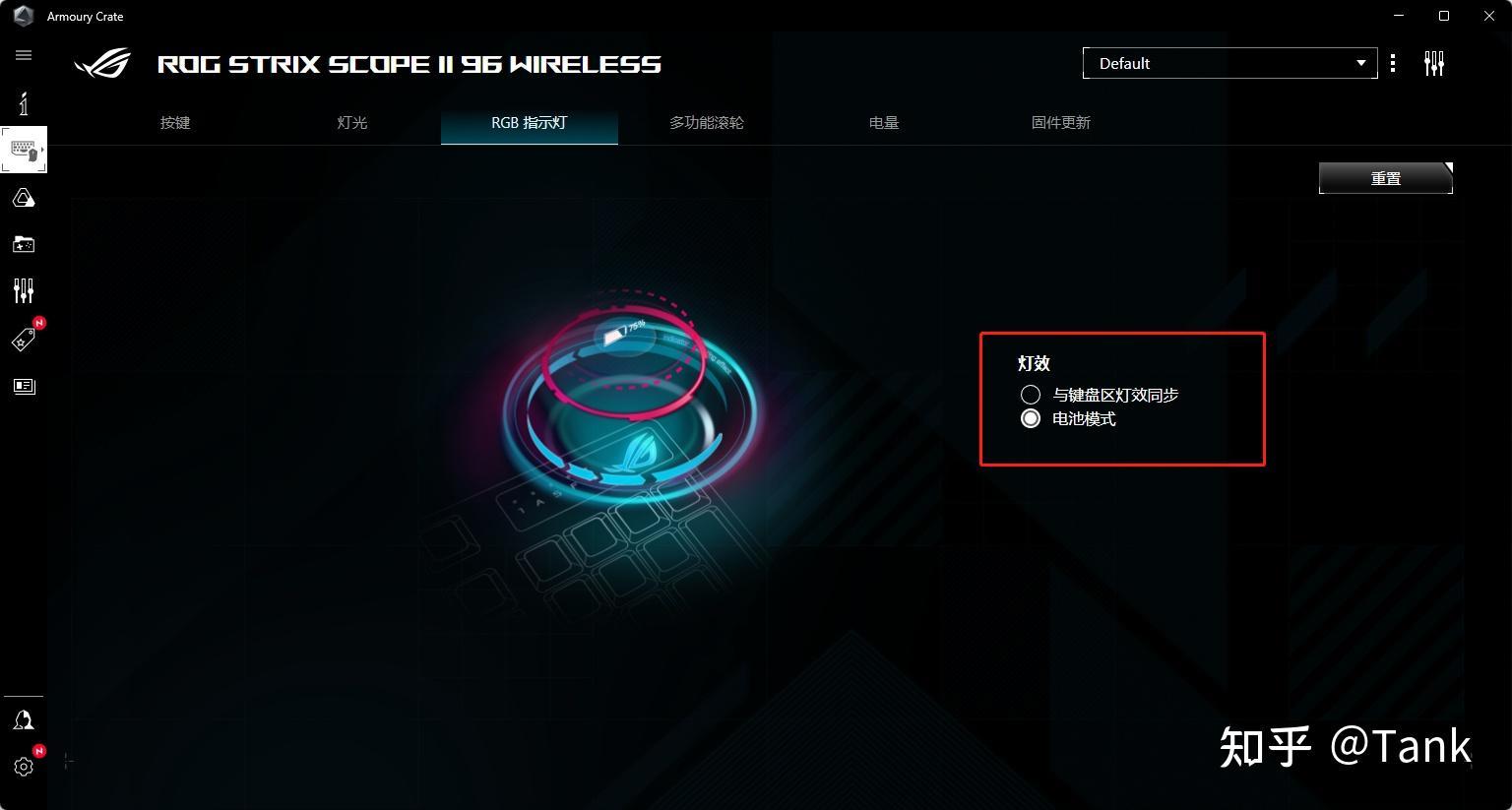This screenshot has height=810, width=1512.
Task: Open the Home info sidebar icon
Action: tap(24, 102)
